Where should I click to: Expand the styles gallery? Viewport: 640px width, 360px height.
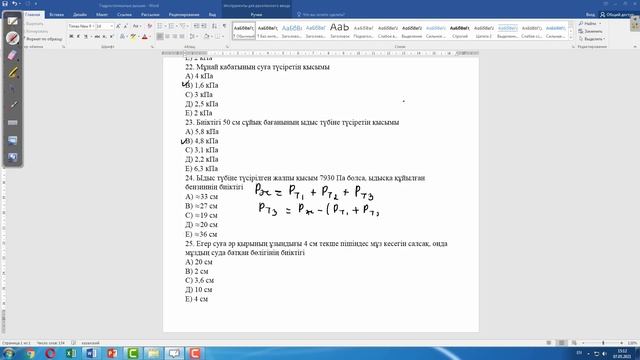click(571, 37)
